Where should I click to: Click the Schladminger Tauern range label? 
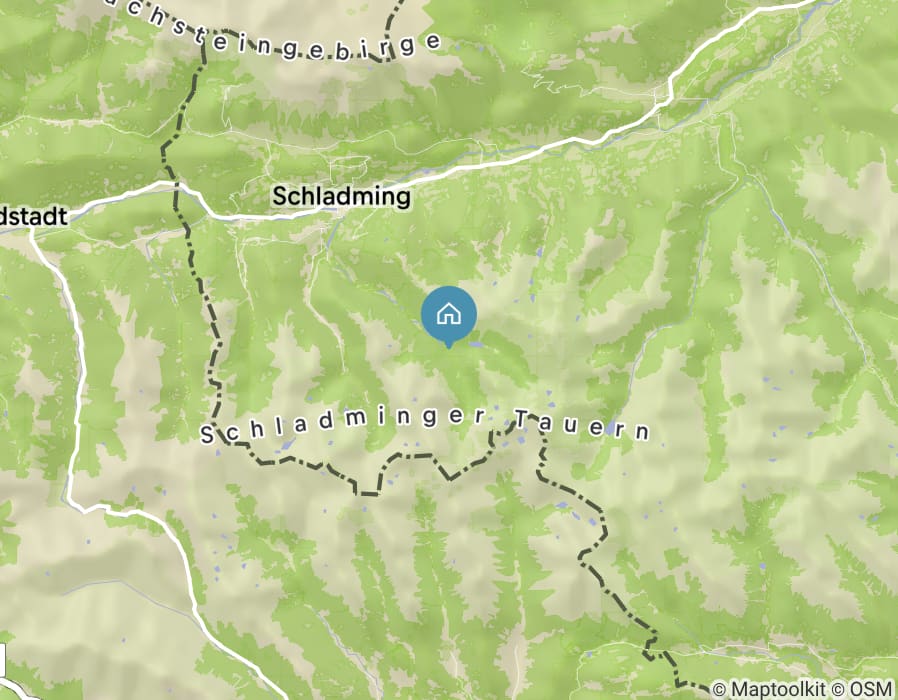(x=426, y=426)
